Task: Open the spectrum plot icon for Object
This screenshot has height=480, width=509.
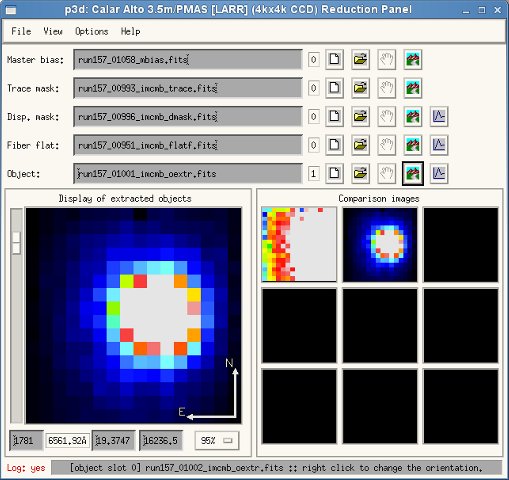Action: click(x=439, y=174)
